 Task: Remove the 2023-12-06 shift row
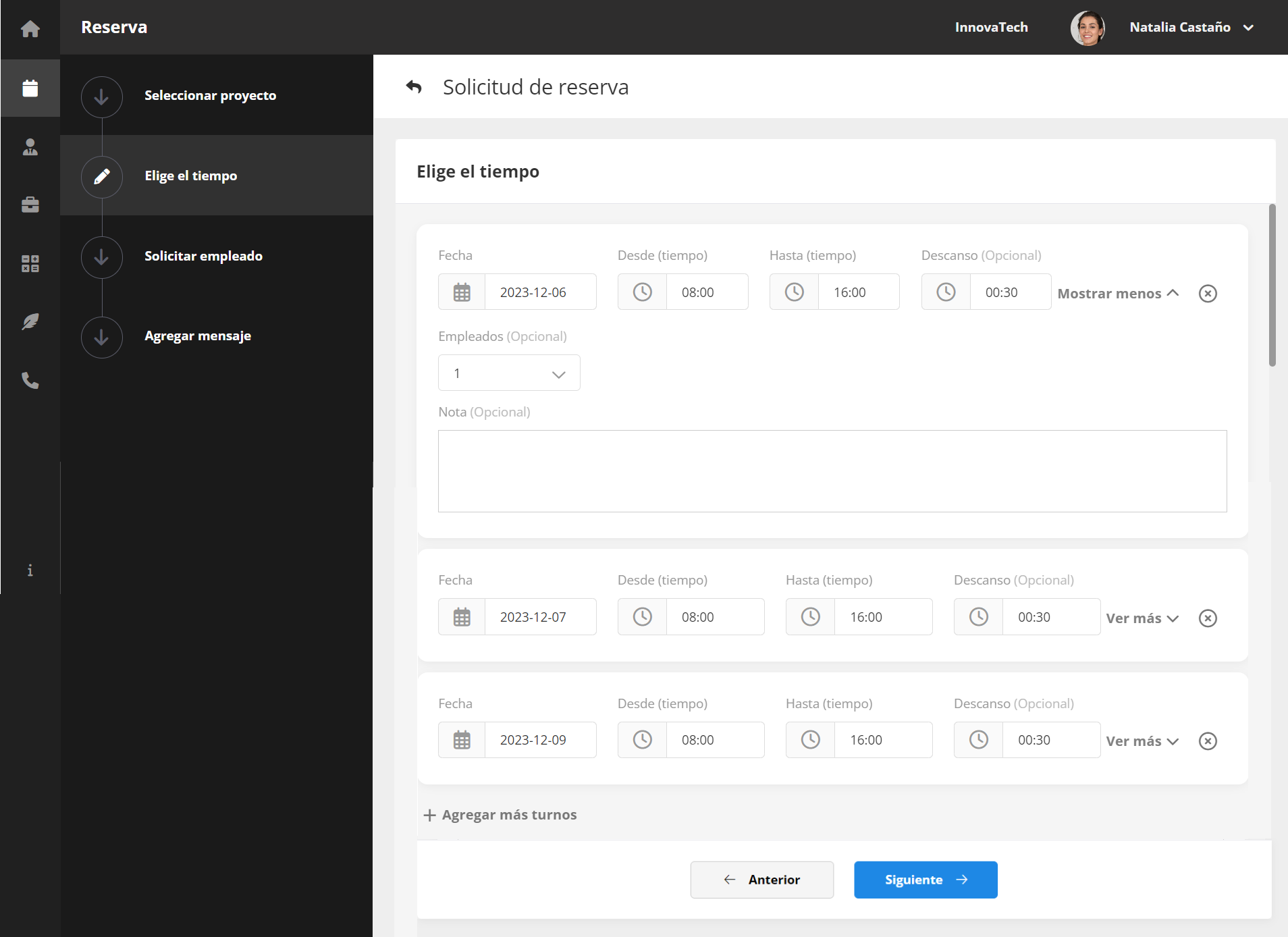tap(1208, 294)
